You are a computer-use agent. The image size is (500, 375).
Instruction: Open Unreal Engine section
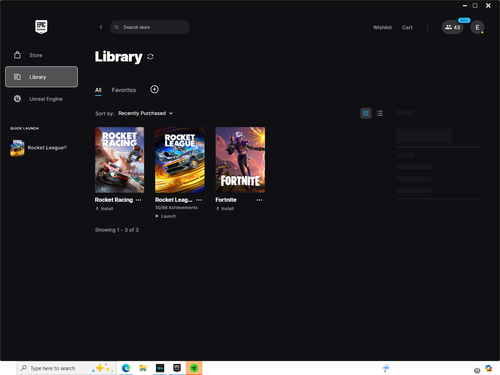[x=42, y=99]
